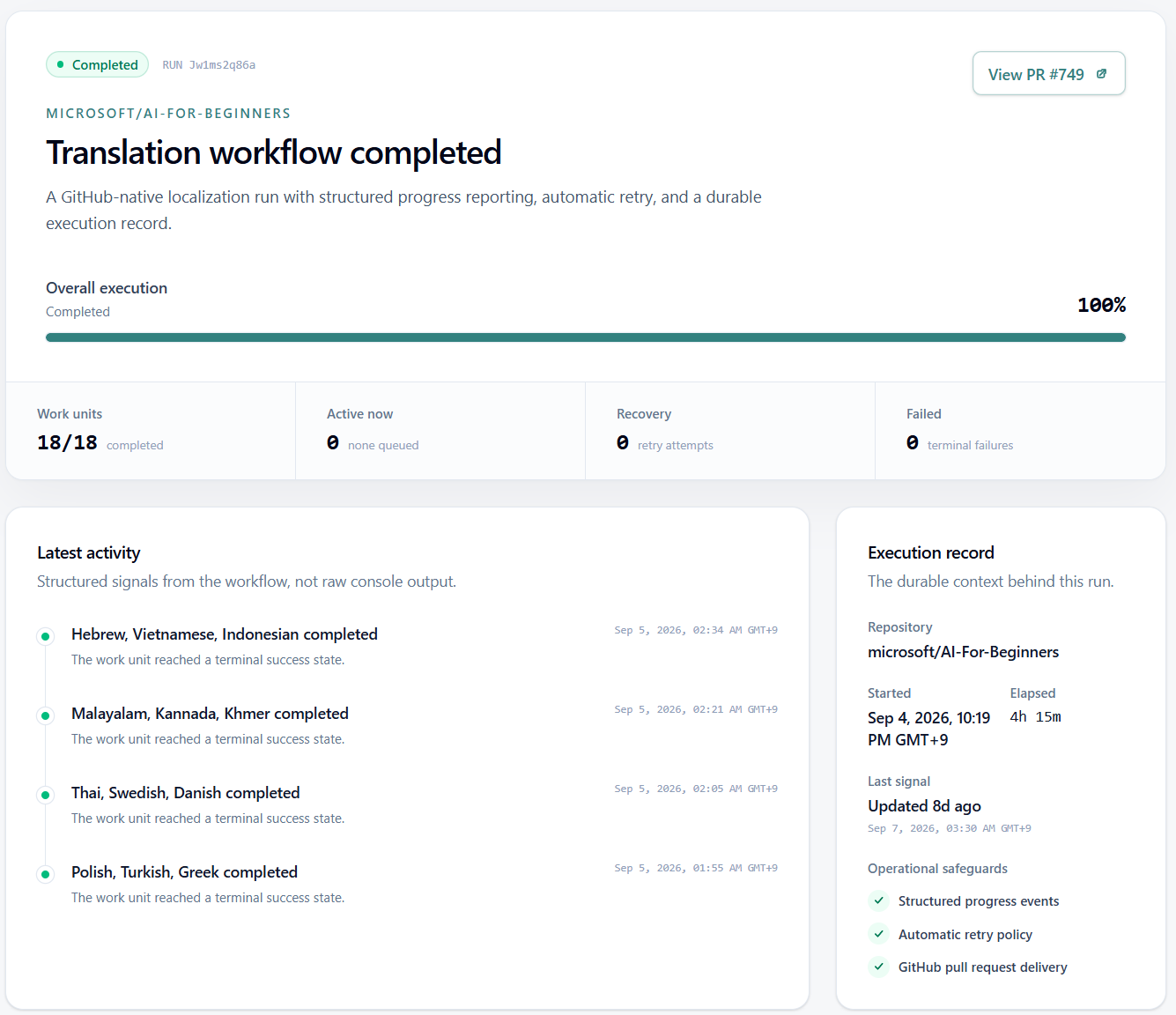This screenshot has width=1176, height=1015.
Task: Click the overall execution progress bar
Action: coord(586,337)
